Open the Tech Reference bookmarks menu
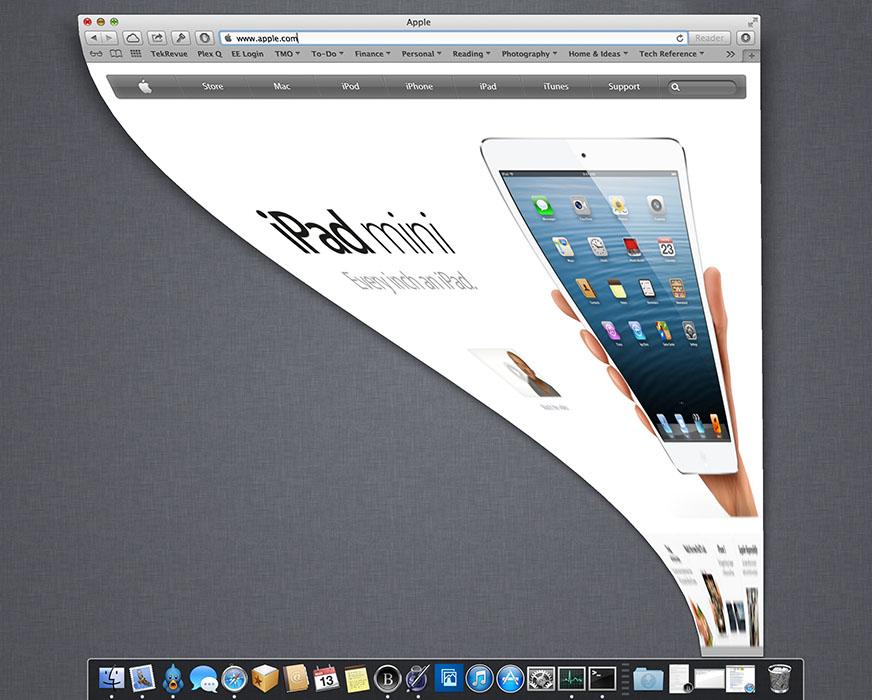The height and width of the screenshot is (700, 872). [672, 54]
